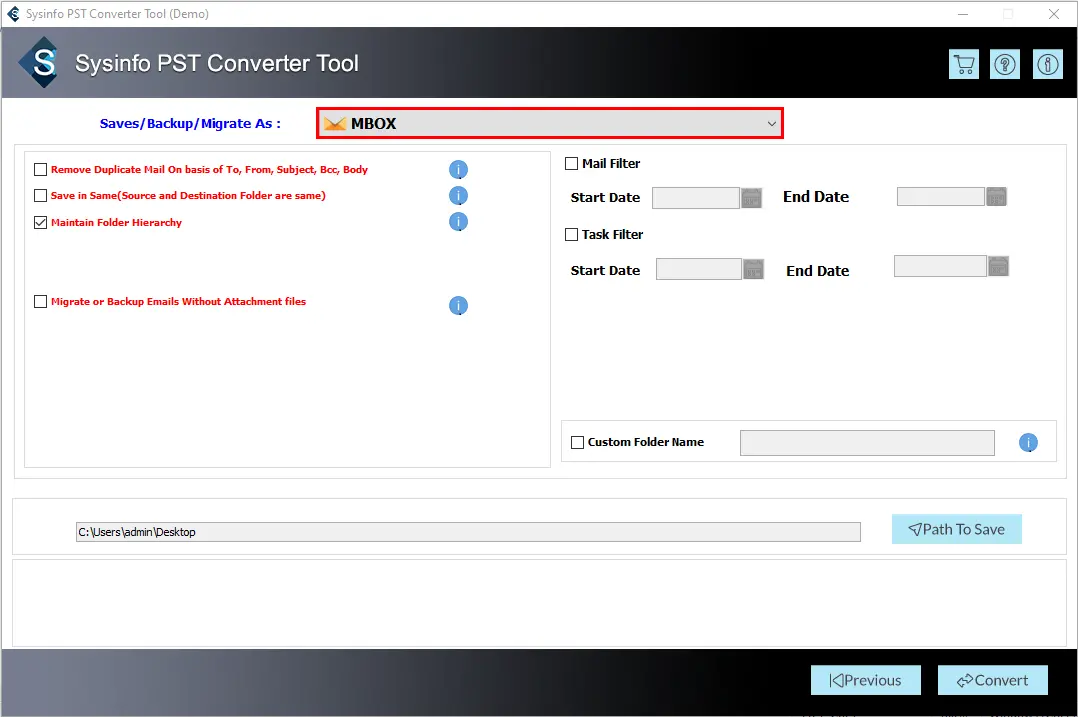Click the Custom Folder Name text field
1078x717 pixels.
[867, 443]
